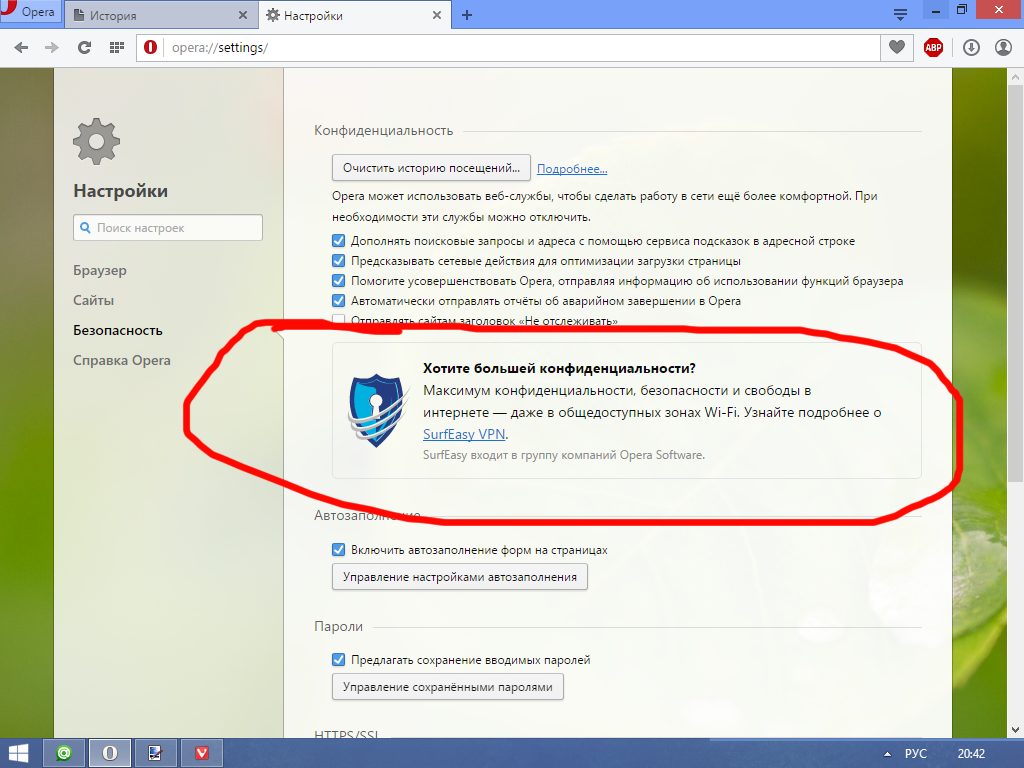The height and width of the screenshot is (768, 1024).
Task: Toggle Предсказывать сетевые действия checkbox
Action: [338, 261]
